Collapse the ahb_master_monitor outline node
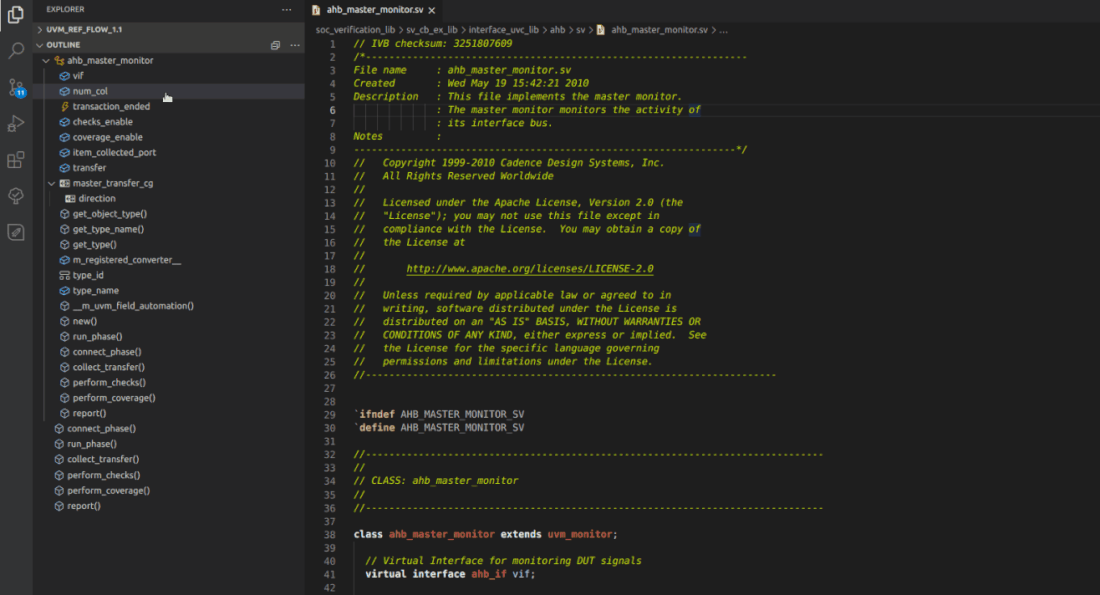Viewport: 1100px width, 595px height. coord(46,60)
